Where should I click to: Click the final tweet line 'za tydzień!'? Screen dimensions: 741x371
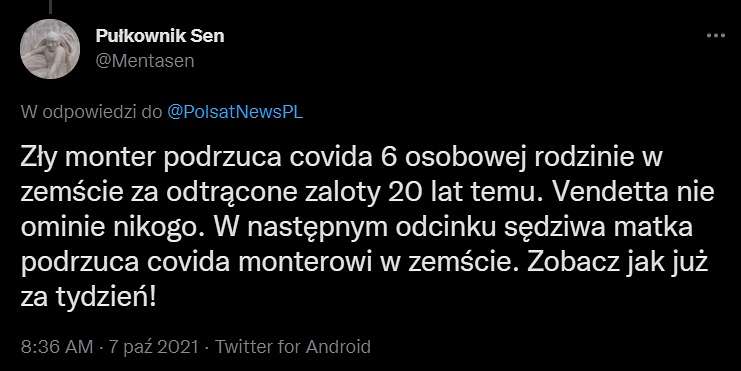coord(88,298)
